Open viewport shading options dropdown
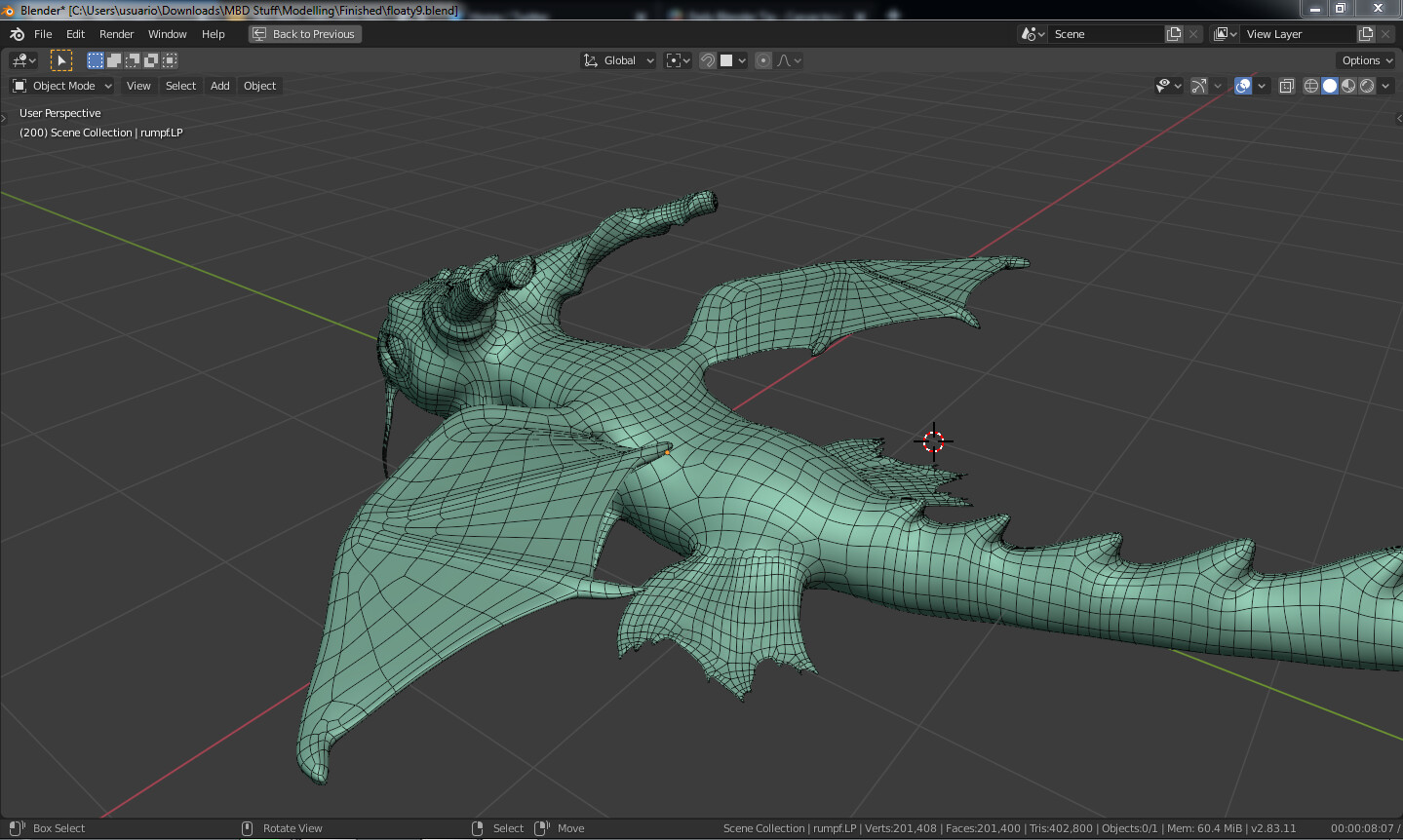1403x840 pixels. tap(1385, 86)
